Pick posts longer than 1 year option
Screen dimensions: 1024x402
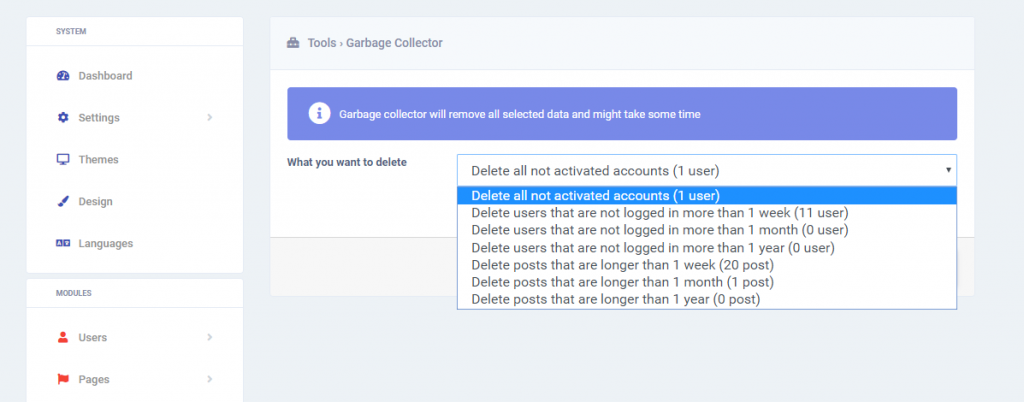[707, 300]
